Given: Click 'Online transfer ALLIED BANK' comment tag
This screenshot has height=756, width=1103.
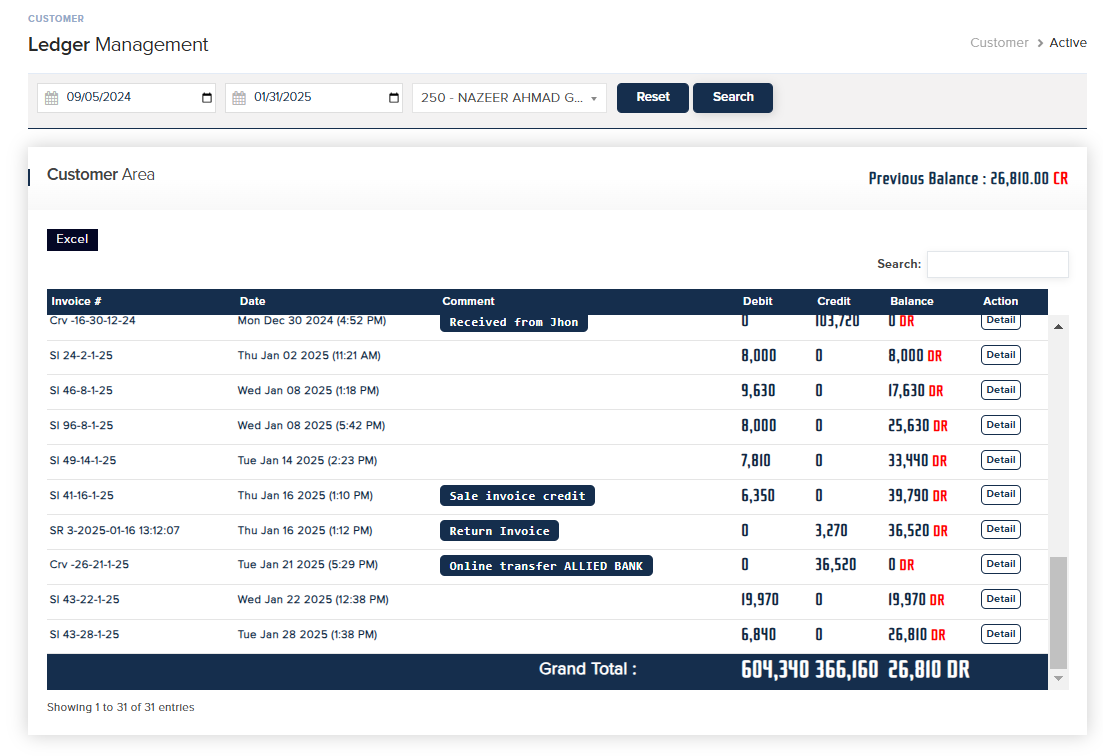Looking at the screenshot, I should [x=546, y=566].
